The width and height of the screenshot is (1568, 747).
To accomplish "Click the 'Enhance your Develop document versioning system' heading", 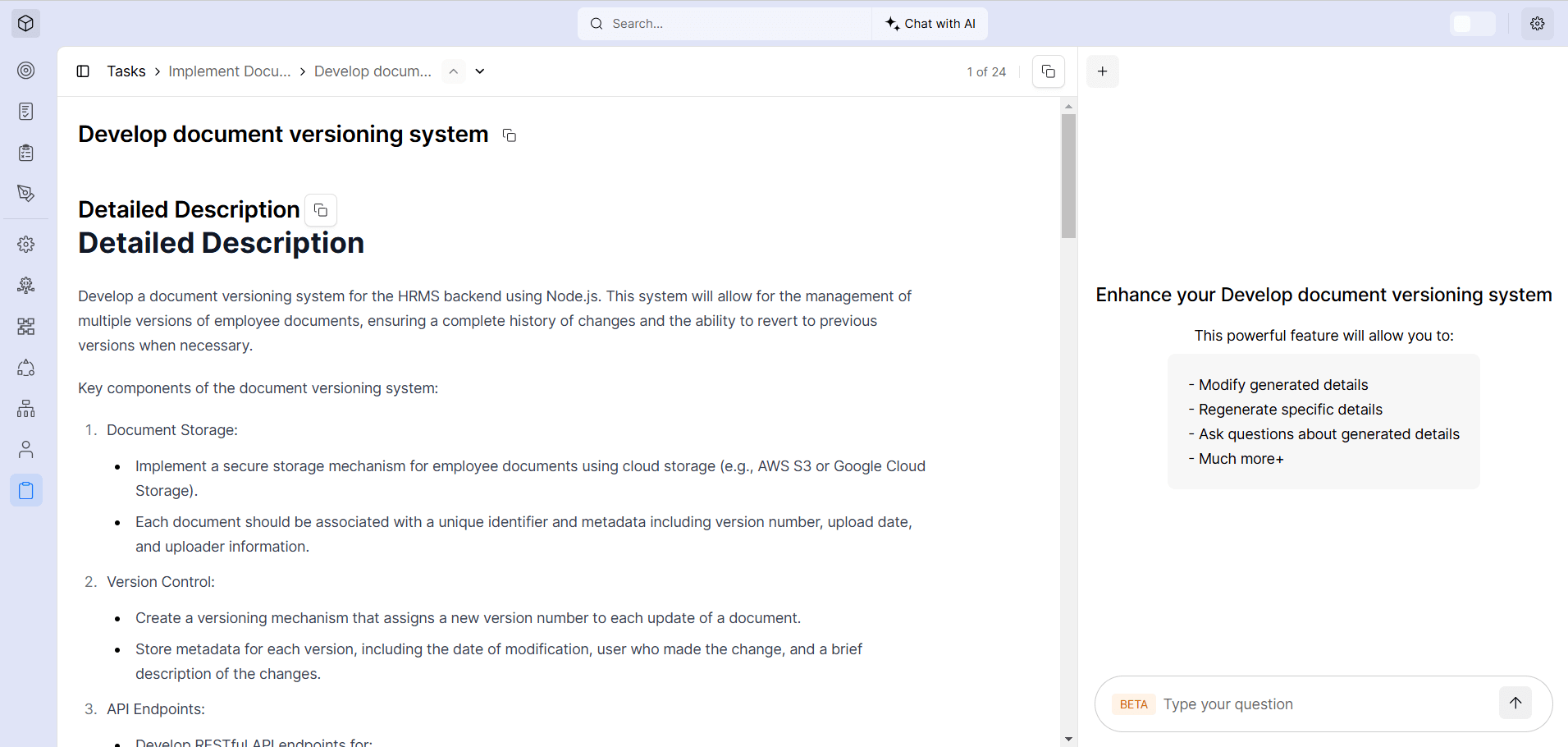I will (x=1324, y=295).
